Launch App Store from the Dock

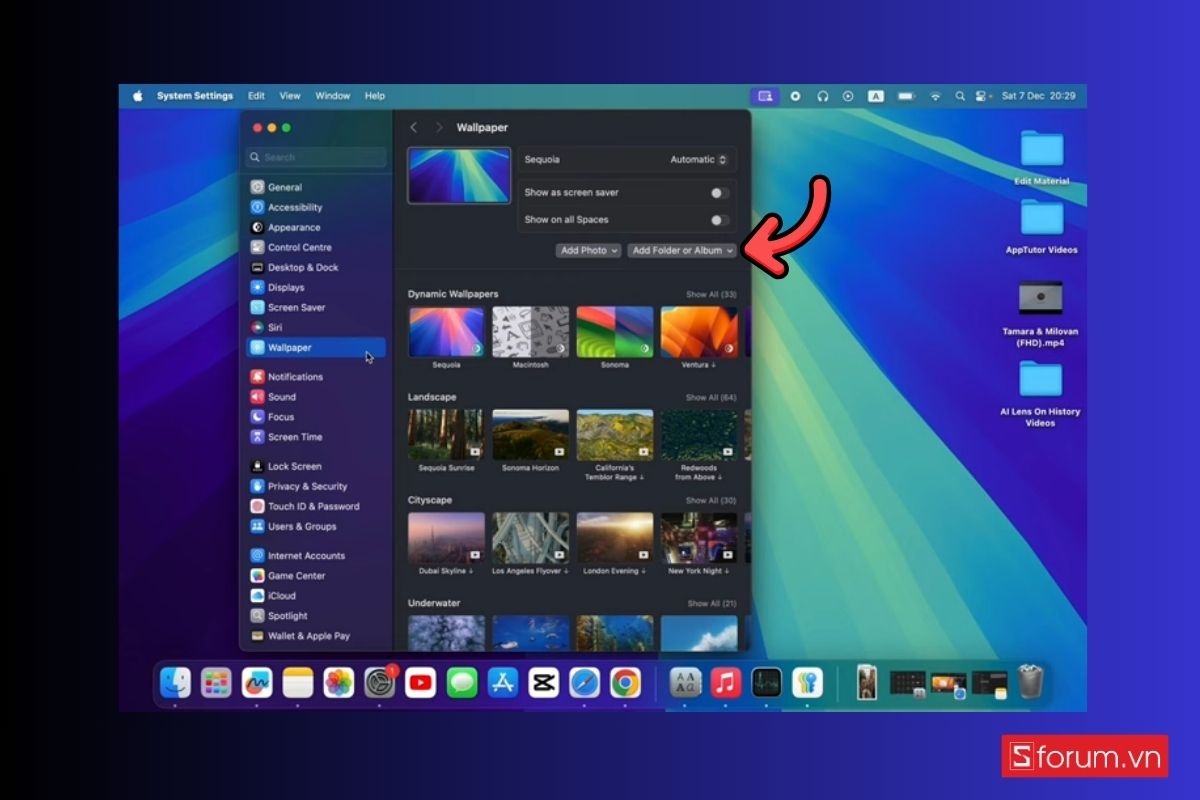tap(503, 683)
